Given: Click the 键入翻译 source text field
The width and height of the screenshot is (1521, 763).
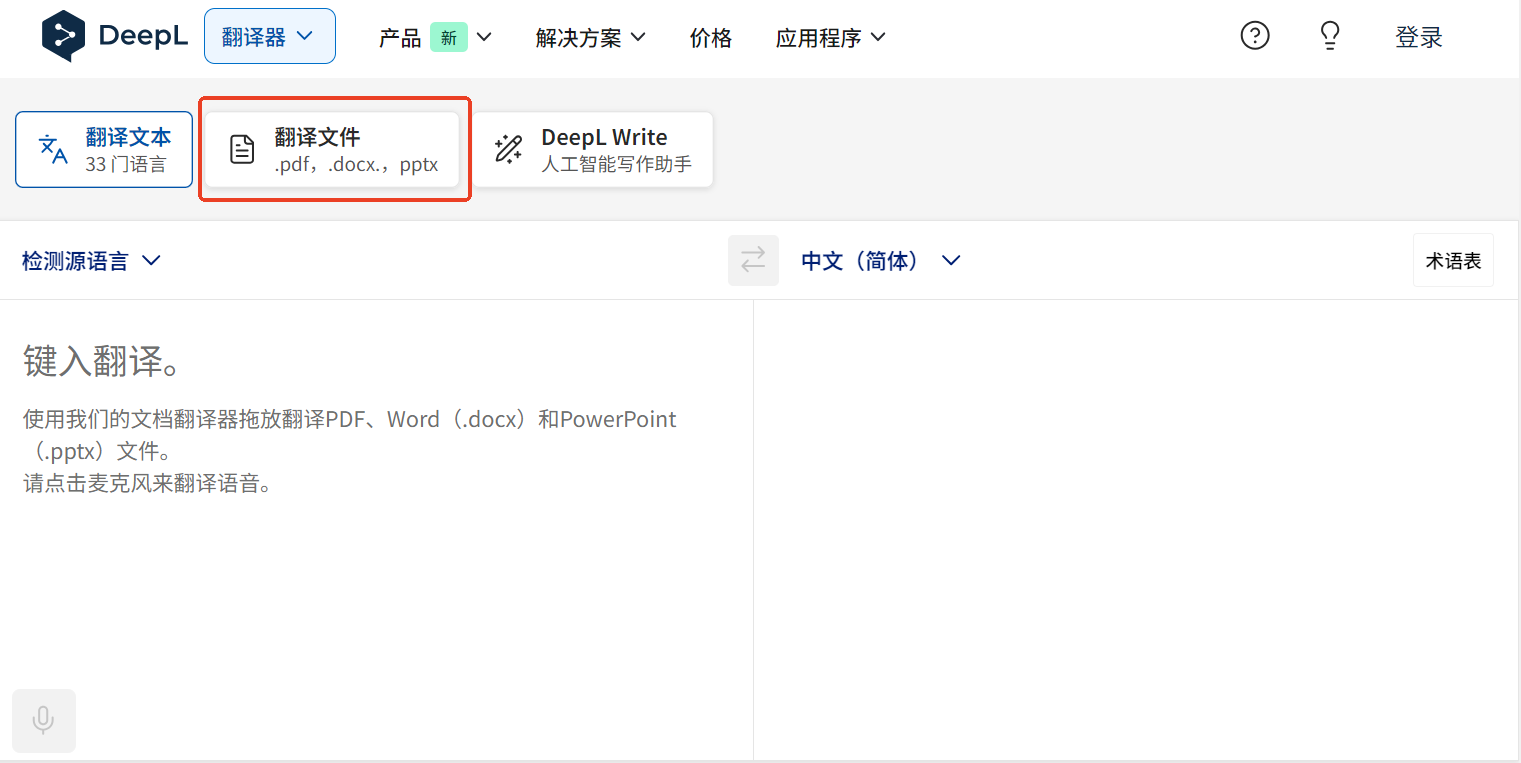Looking at the screenshot, I should [x=377, y=530].
